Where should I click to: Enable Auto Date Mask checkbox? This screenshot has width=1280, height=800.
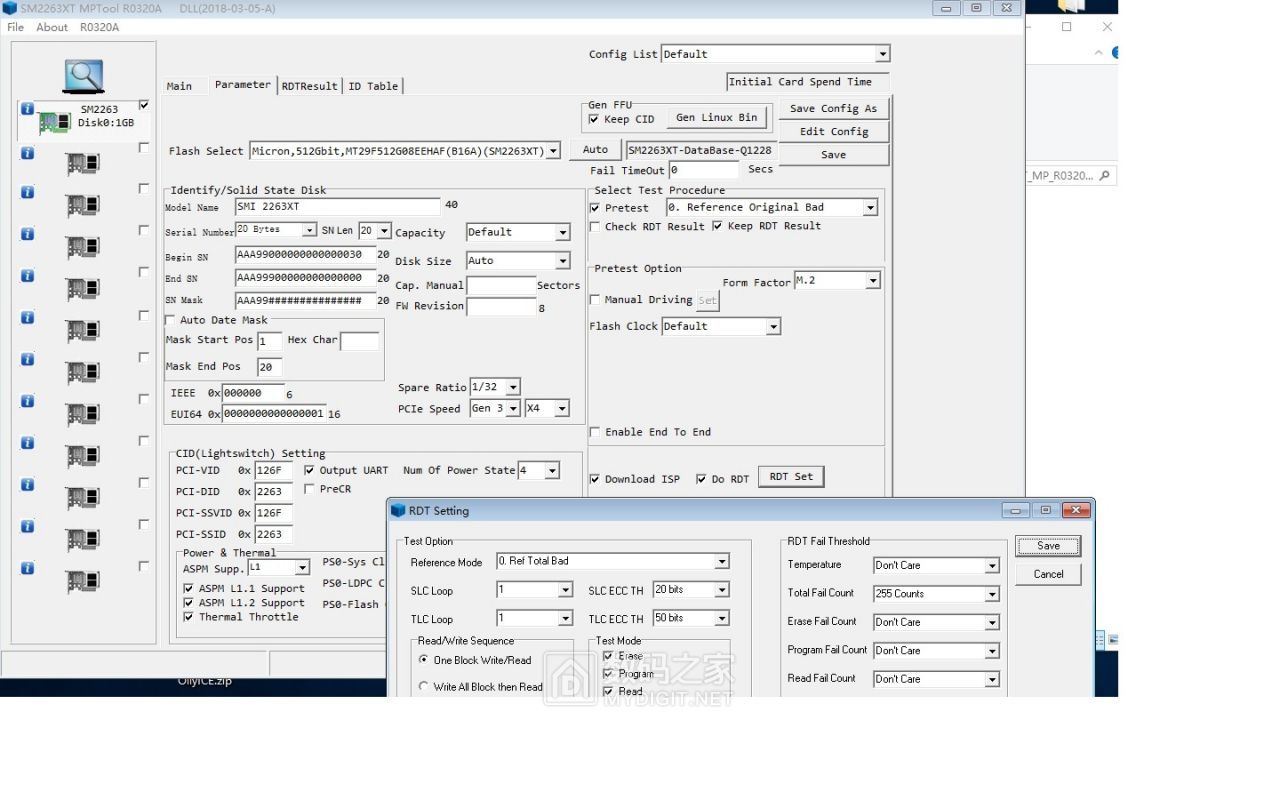[170, 320]
